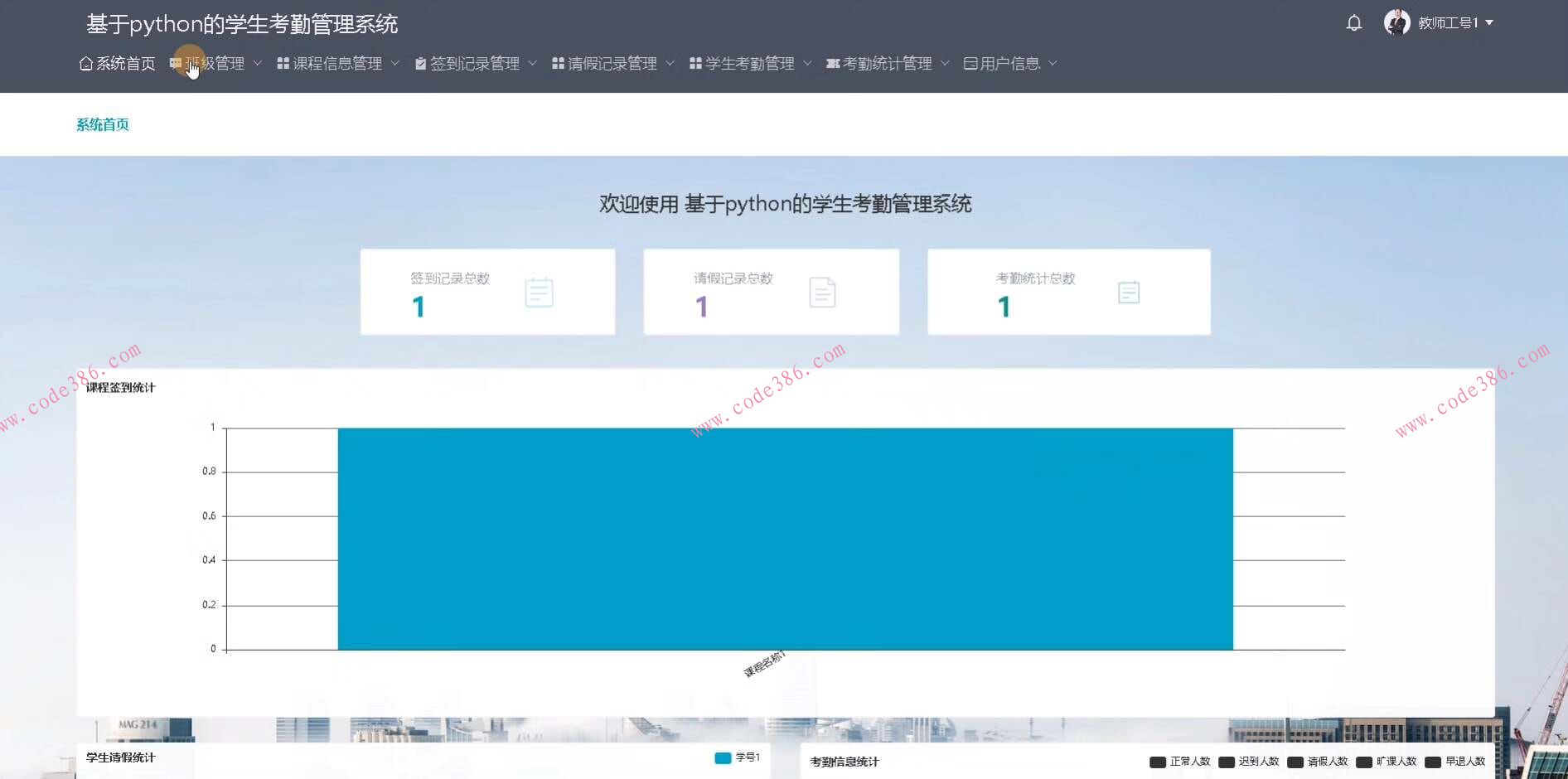Click the chart icon of 考勤统计管理
The width and height of the screenshot is (1568, 779).
(x=832, y=62)
